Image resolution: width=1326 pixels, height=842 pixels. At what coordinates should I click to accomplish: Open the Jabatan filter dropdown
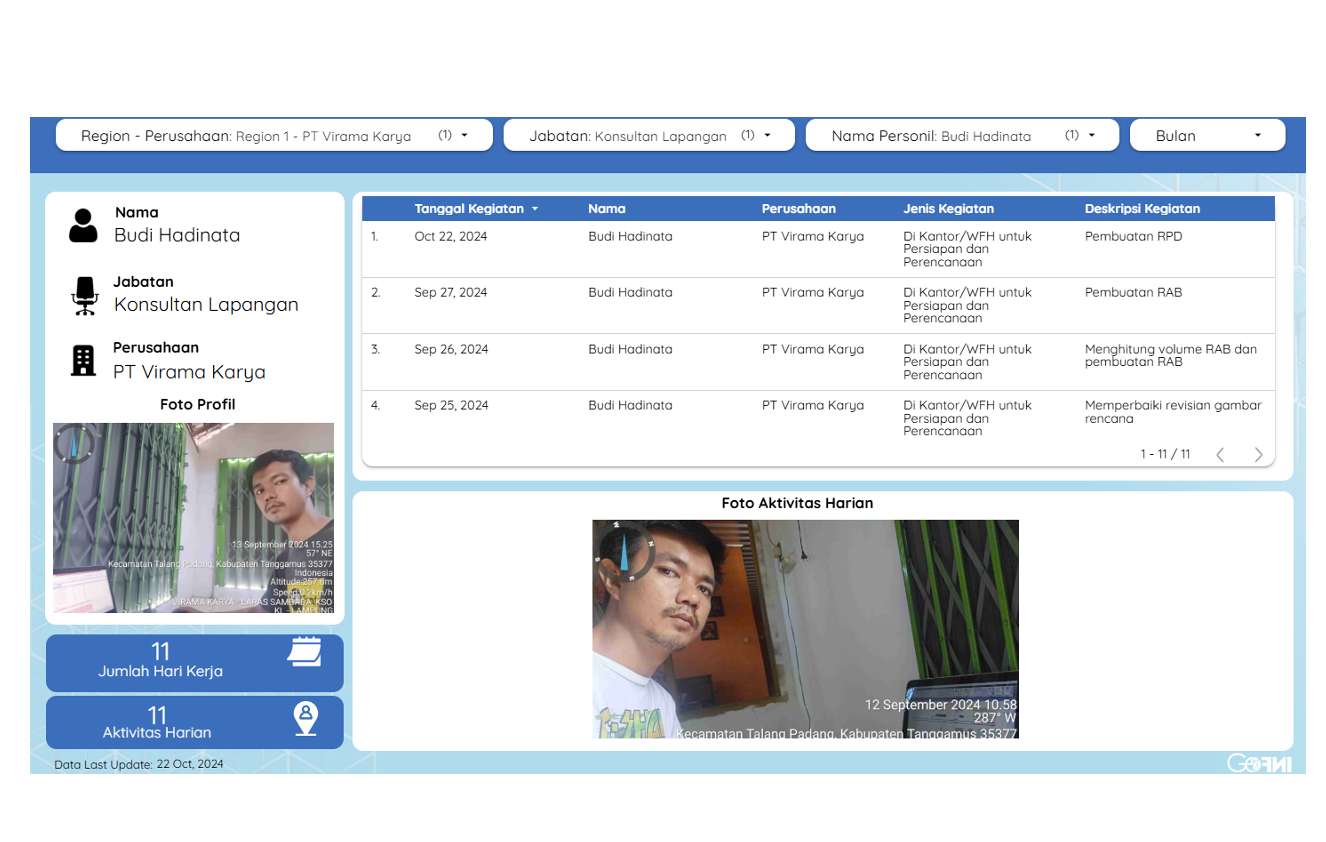(x=649, y=136)
